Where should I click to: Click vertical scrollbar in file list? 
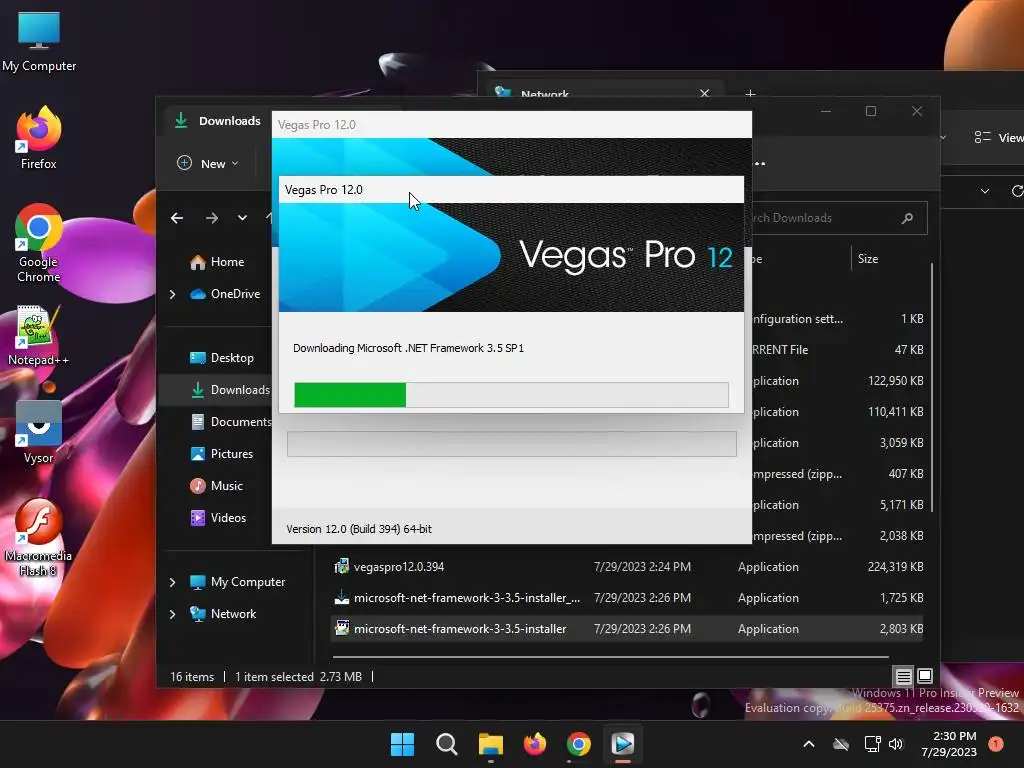(932, 388)
